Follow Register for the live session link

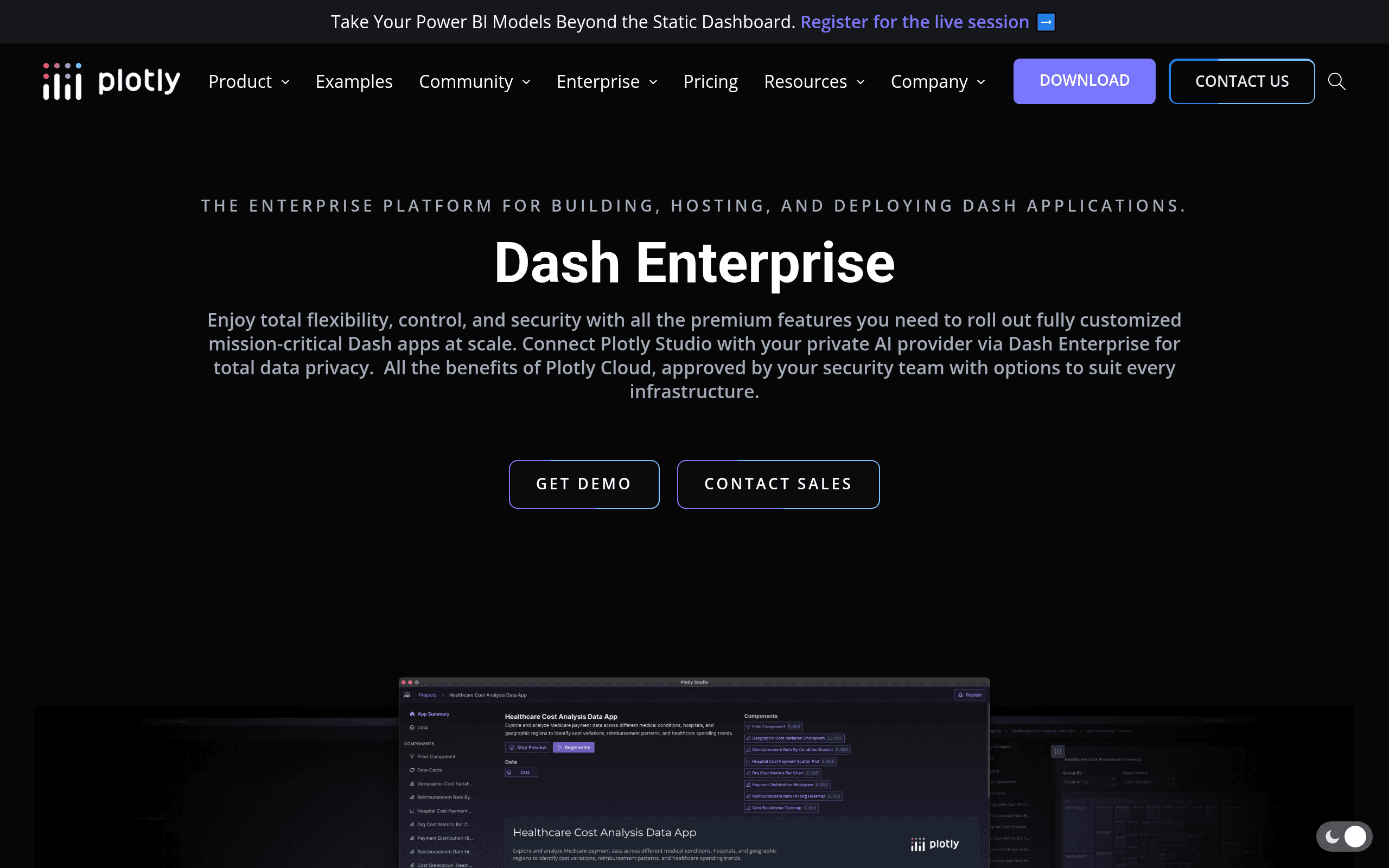click(x=914, y=22)
